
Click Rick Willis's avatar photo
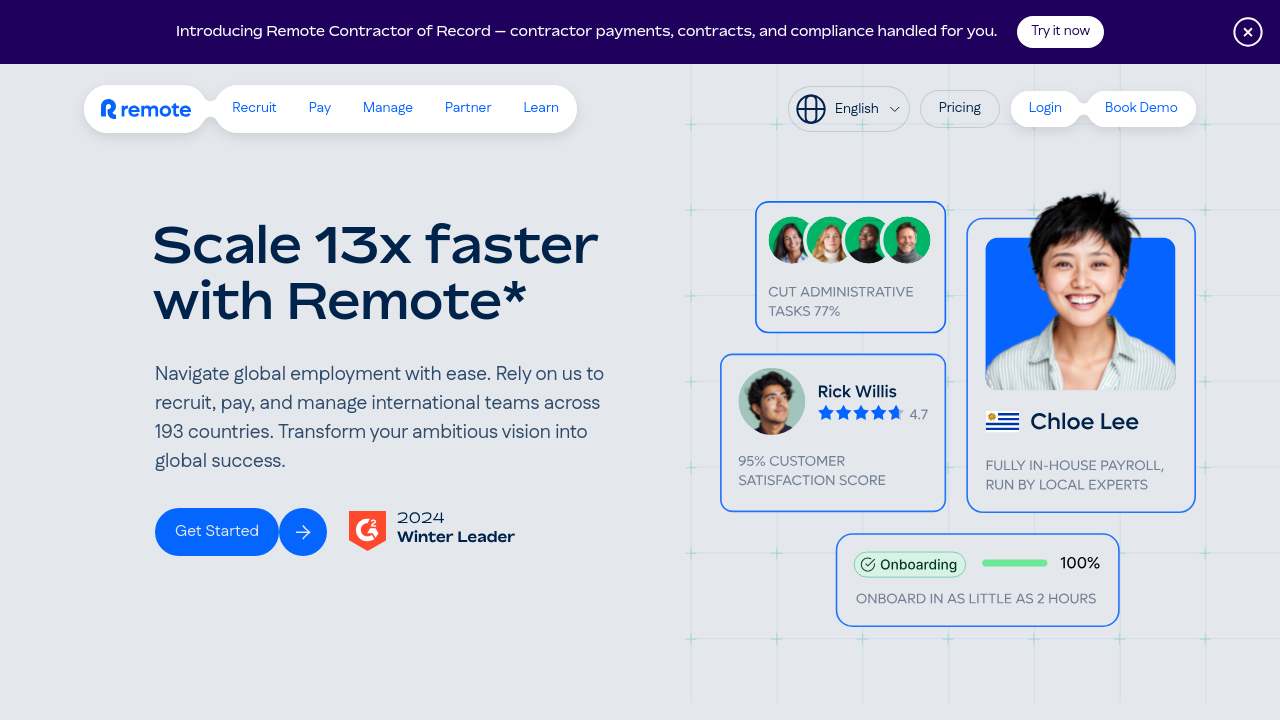pyautogui.click(x=771, y=401)
